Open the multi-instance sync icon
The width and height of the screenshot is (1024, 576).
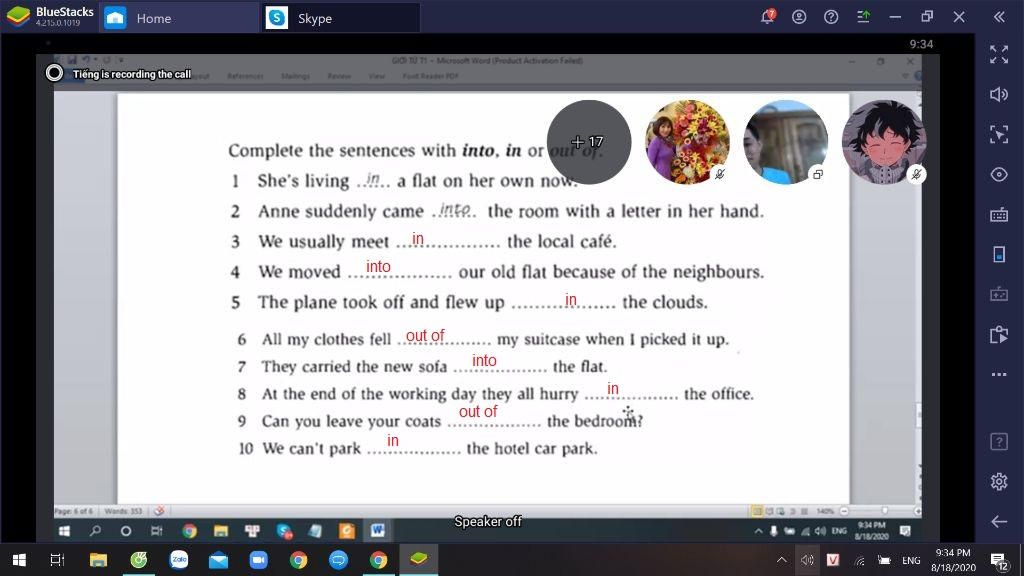tap(999, 334)
